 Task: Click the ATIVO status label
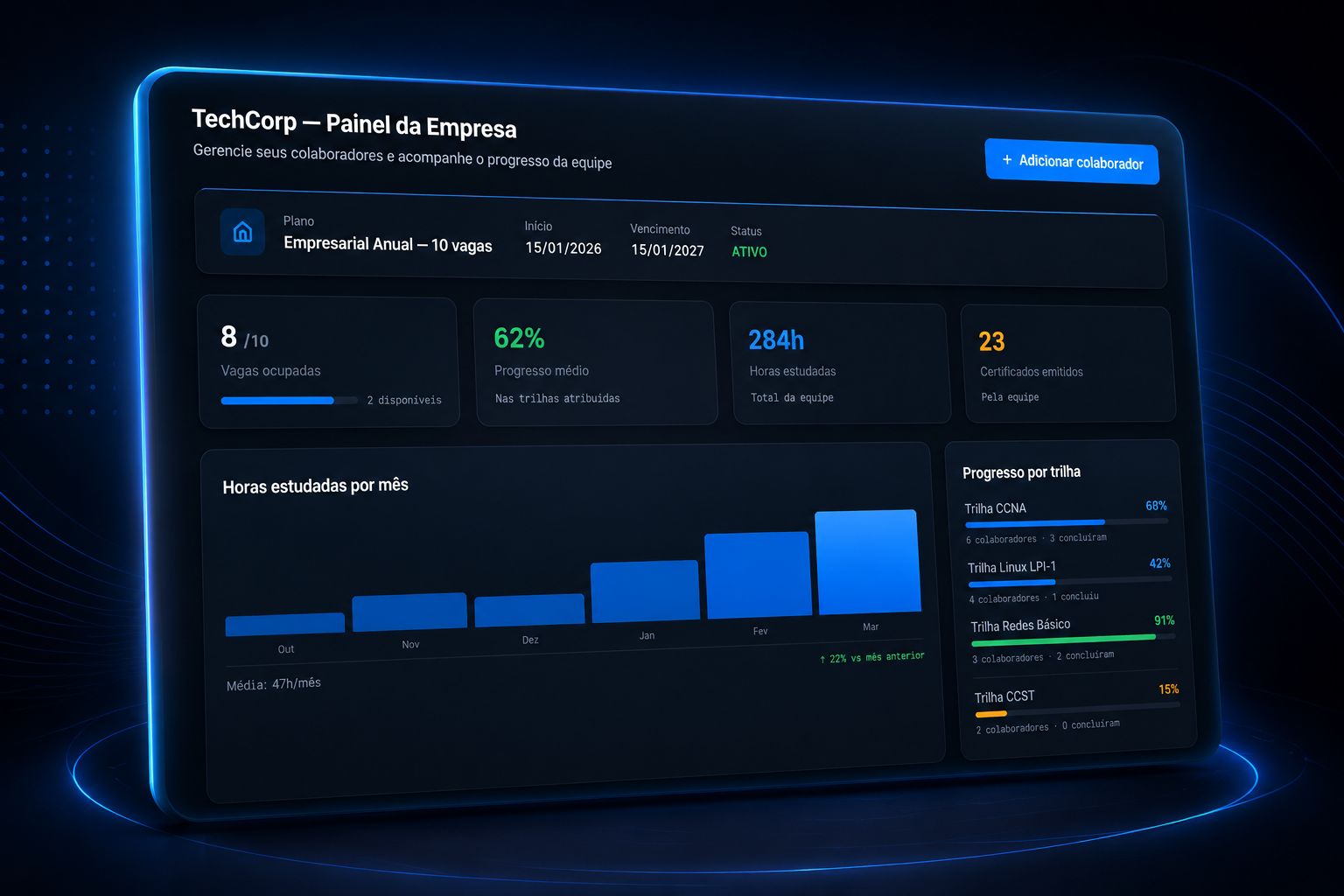pos(750,252)
